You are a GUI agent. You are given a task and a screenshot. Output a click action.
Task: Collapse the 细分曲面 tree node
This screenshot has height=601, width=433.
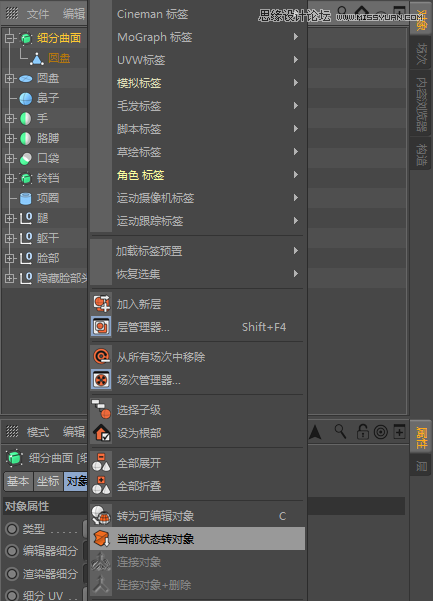[x=10, y=38]
